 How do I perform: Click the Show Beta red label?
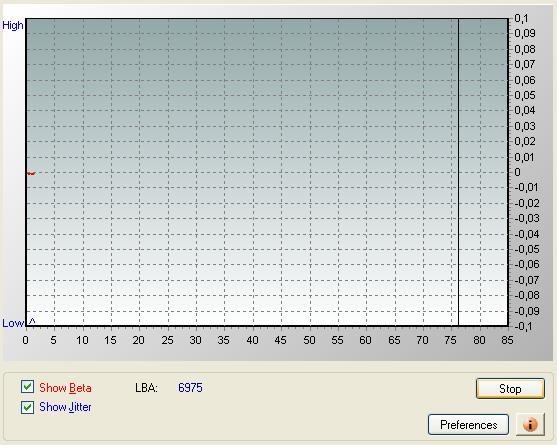65,388
